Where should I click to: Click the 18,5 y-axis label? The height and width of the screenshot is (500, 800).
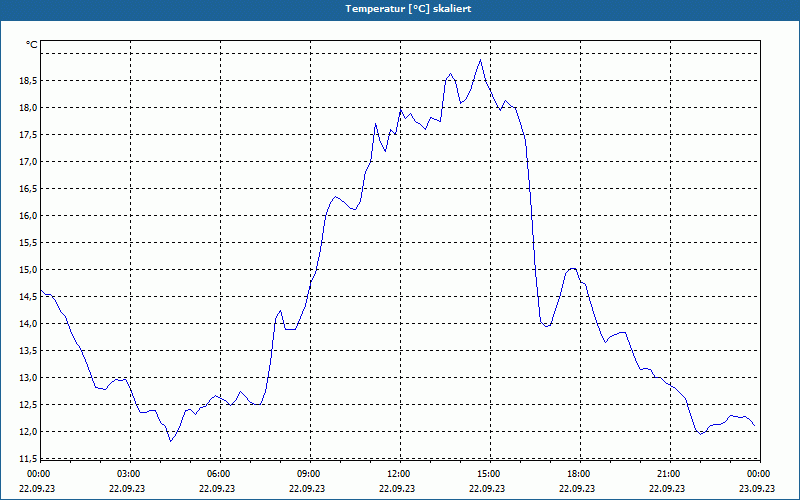[27, 81]
